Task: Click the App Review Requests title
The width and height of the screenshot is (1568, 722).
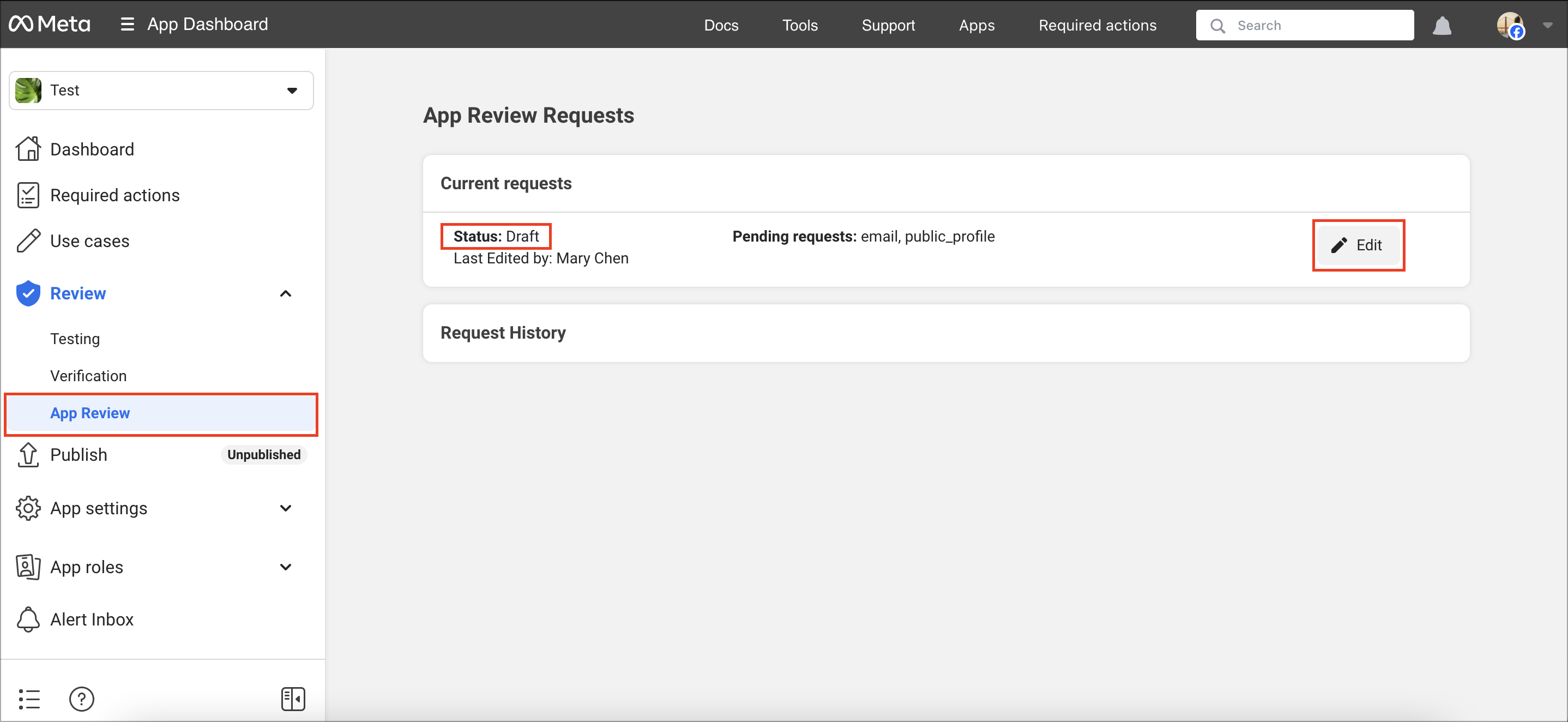Action: 528,116
